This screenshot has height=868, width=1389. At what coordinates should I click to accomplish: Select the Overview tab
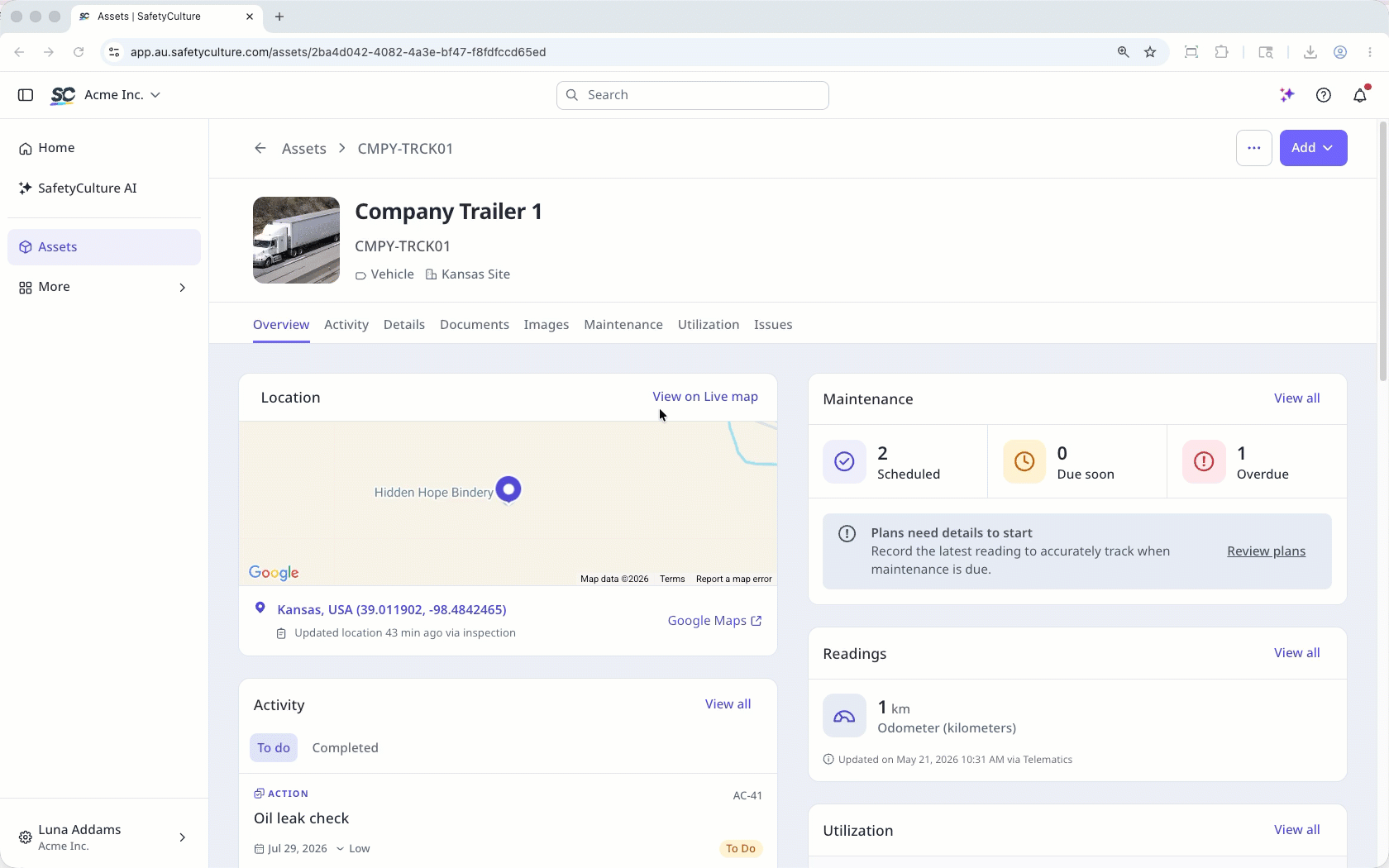[x=281, y=325]
